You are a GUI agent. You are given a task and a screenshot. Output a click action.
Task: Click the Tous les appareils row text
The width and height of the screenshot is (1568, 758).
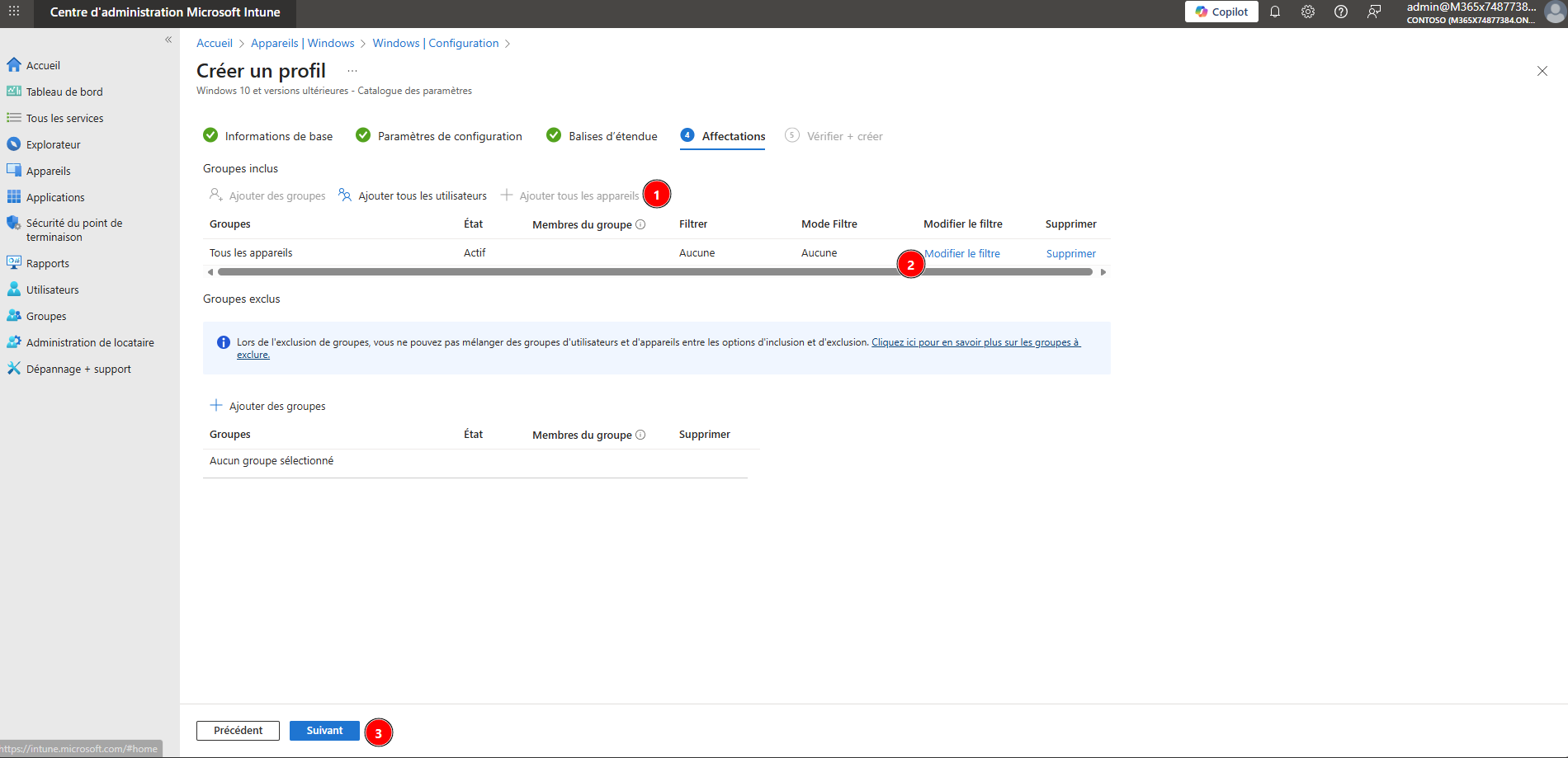[x=251, y=253]
